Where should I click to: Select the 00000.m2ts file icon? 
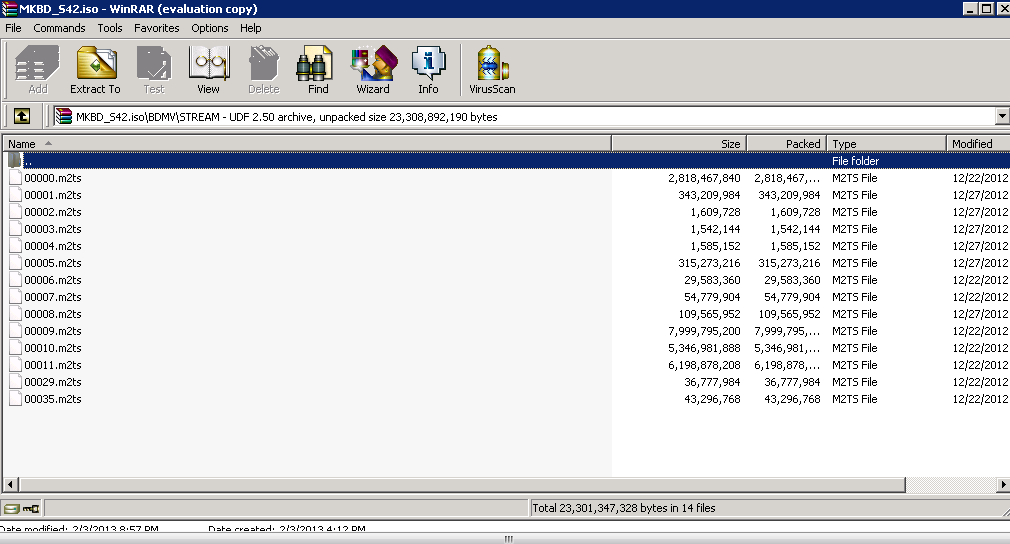[x=15, y=178]
